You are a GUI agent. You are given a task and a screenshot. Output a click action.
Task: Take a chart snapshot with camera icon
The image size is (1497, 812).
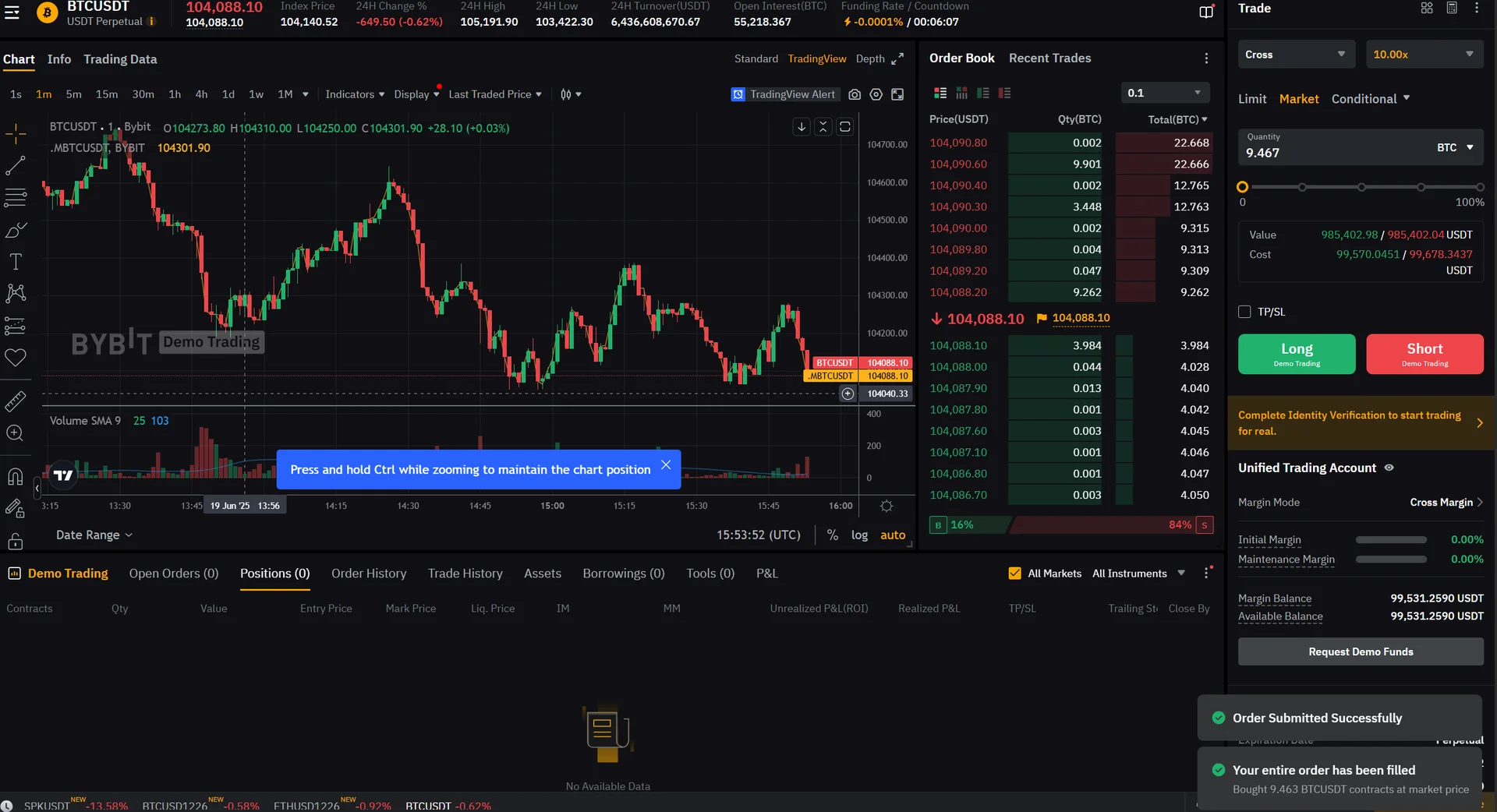pos(855,94)
